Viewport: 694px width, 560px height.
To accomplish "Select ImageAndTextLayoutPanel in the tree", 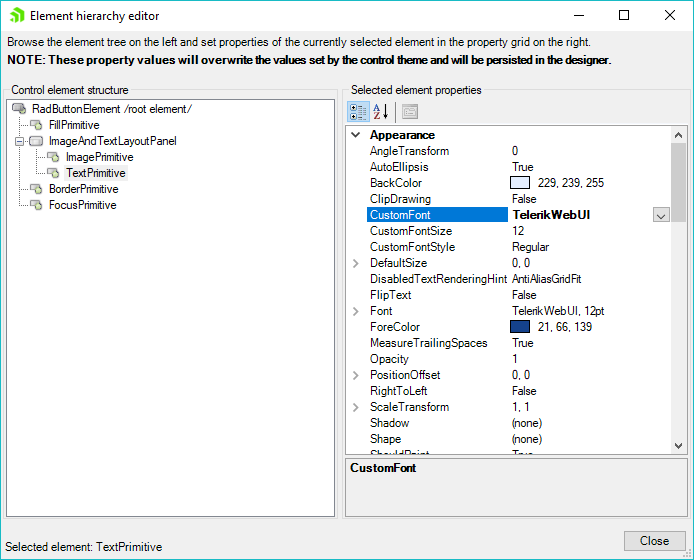I will click(112, 141).
